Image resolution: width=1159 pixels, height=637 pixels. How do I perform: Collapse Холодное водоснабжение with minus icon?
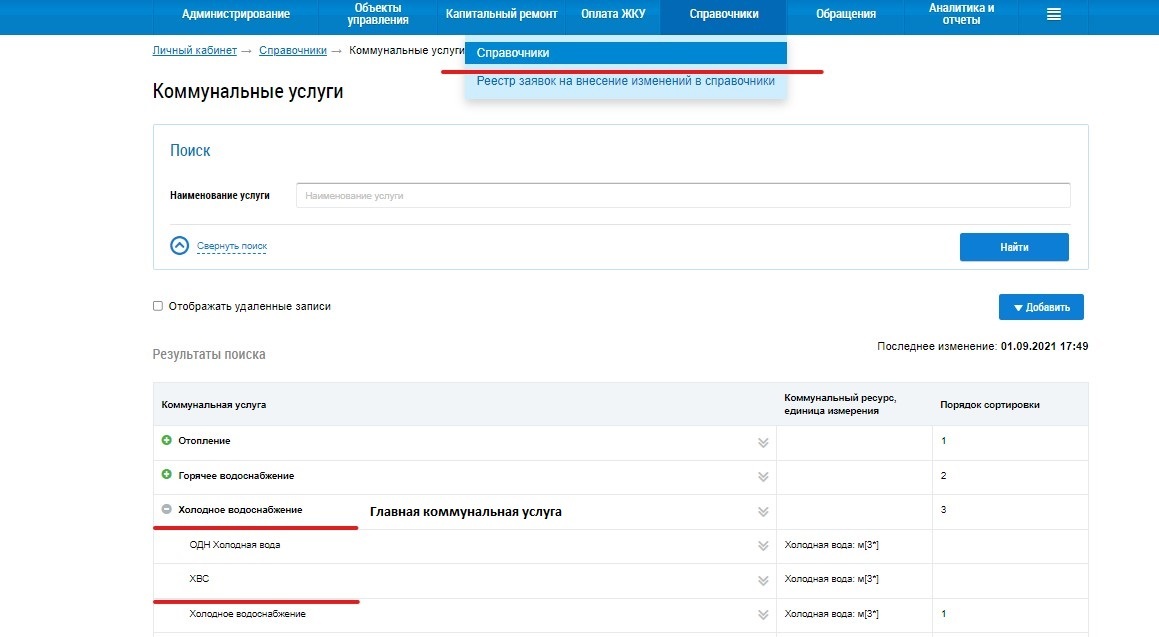click(167, 510)
